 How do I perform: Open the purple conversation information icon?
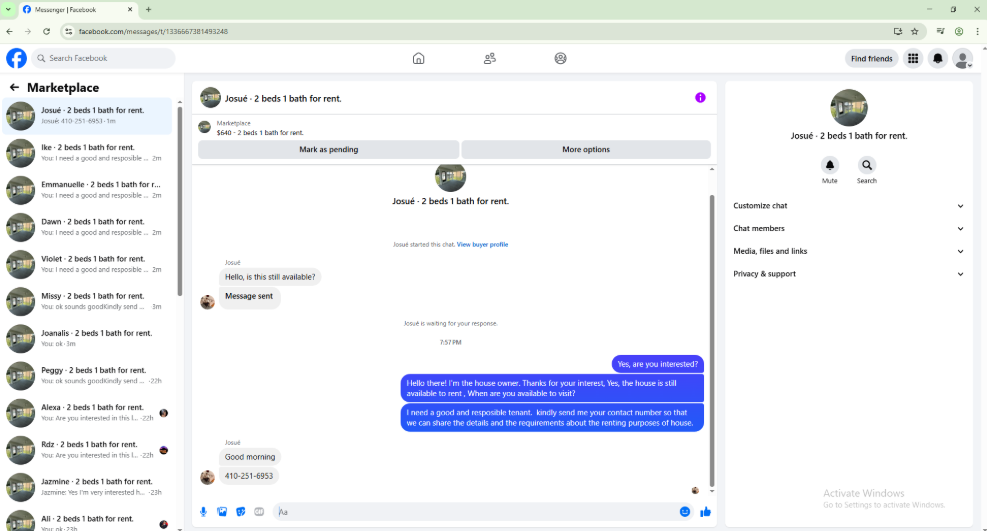coord(700,98)
